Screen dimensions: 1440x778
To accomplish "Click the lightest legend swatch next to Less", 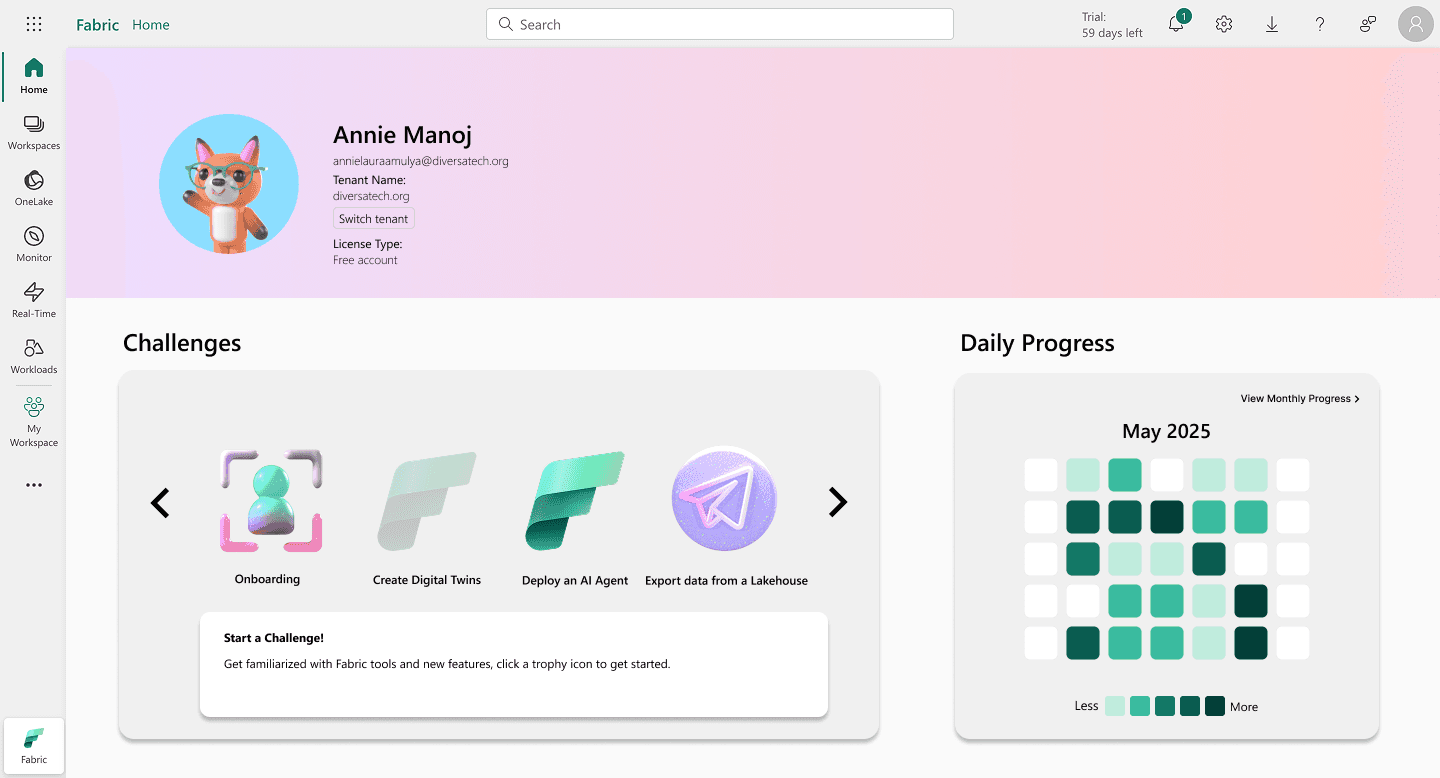I will click(x=1115, y=706).
